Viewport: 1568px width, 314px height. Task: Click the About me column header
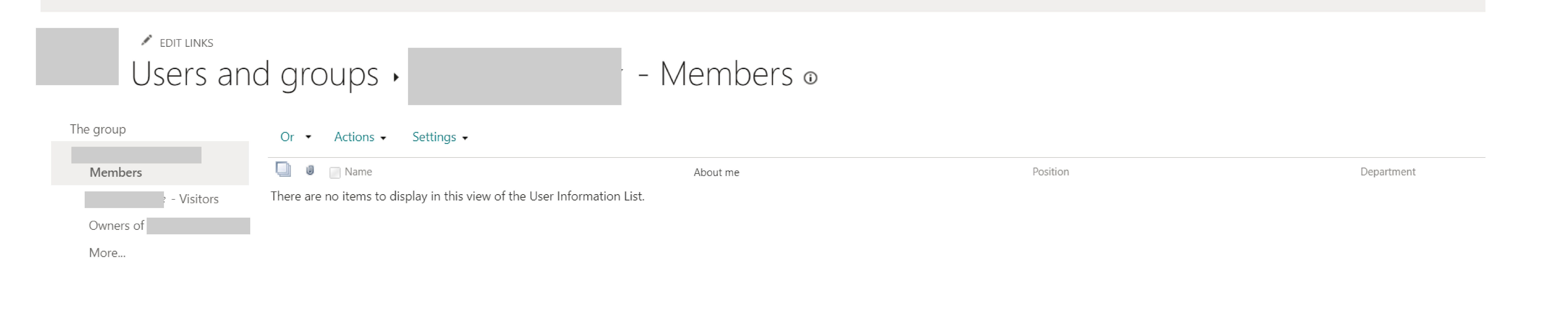coord(716,172)
